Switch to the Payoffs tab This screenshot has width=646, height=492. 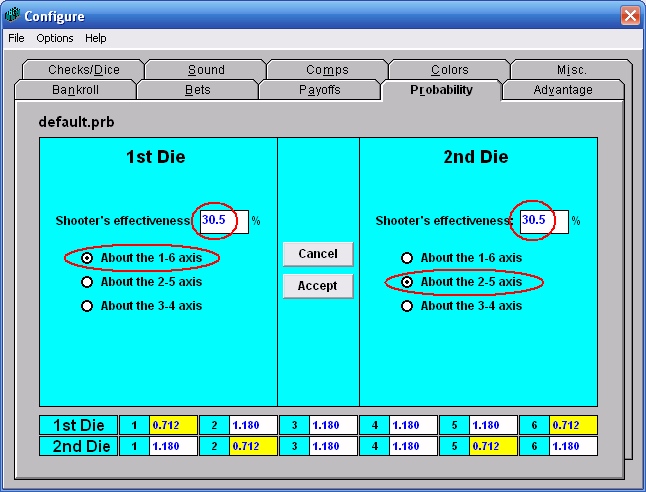coord(319,90)
